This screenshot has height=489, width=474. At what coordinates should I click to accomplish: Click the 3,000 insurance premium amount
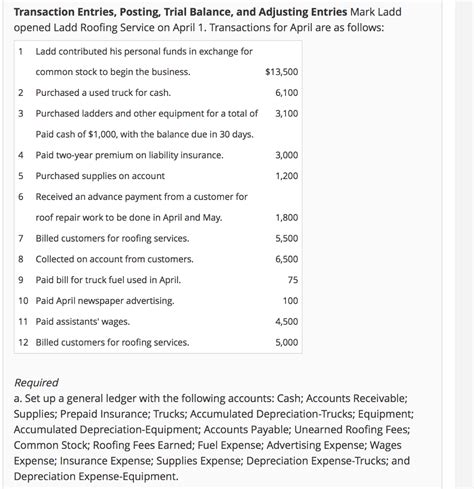coord(287,155)
